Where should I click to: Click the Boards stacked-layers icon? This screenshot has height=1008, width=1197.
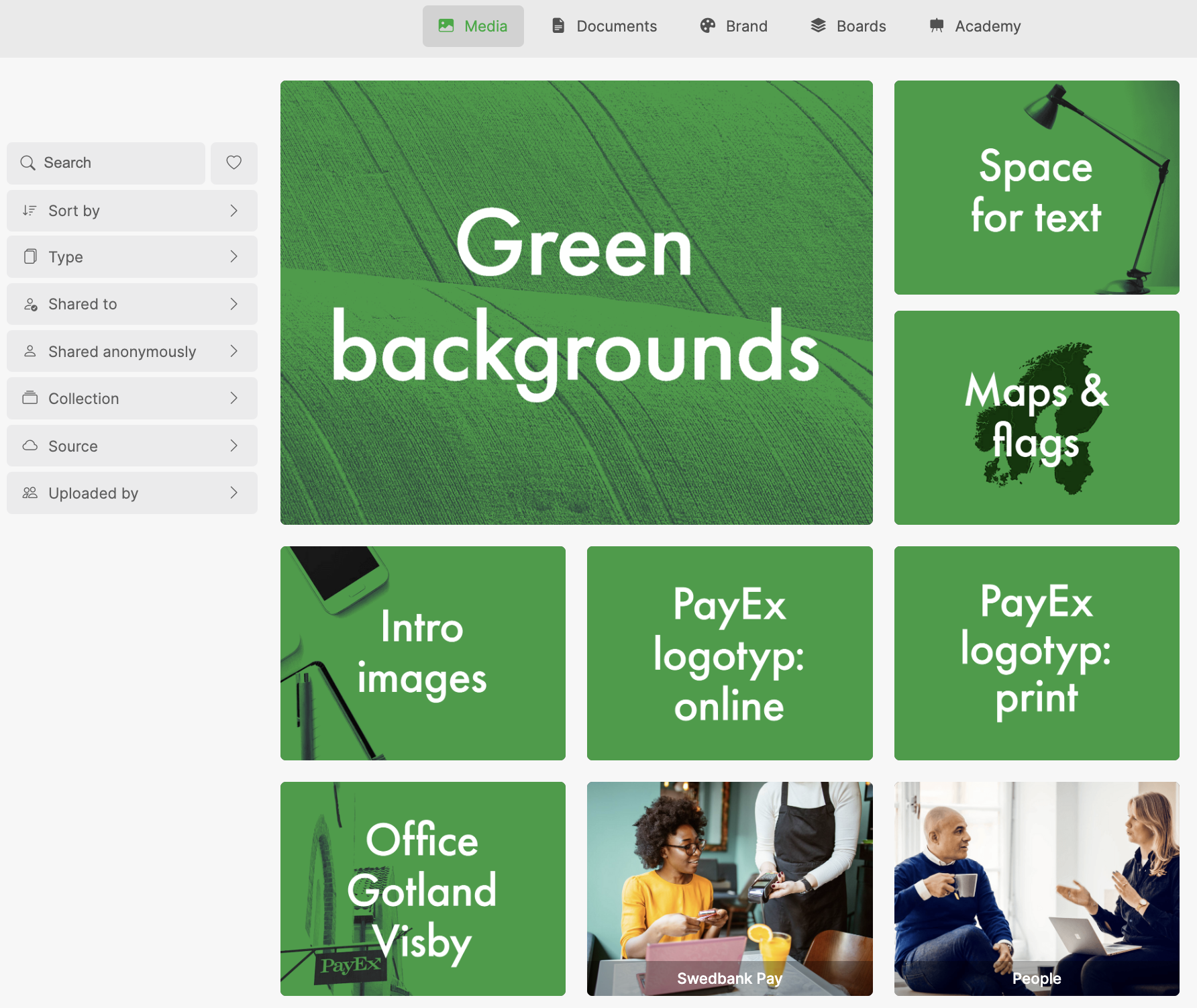click(x=818, y=26)
